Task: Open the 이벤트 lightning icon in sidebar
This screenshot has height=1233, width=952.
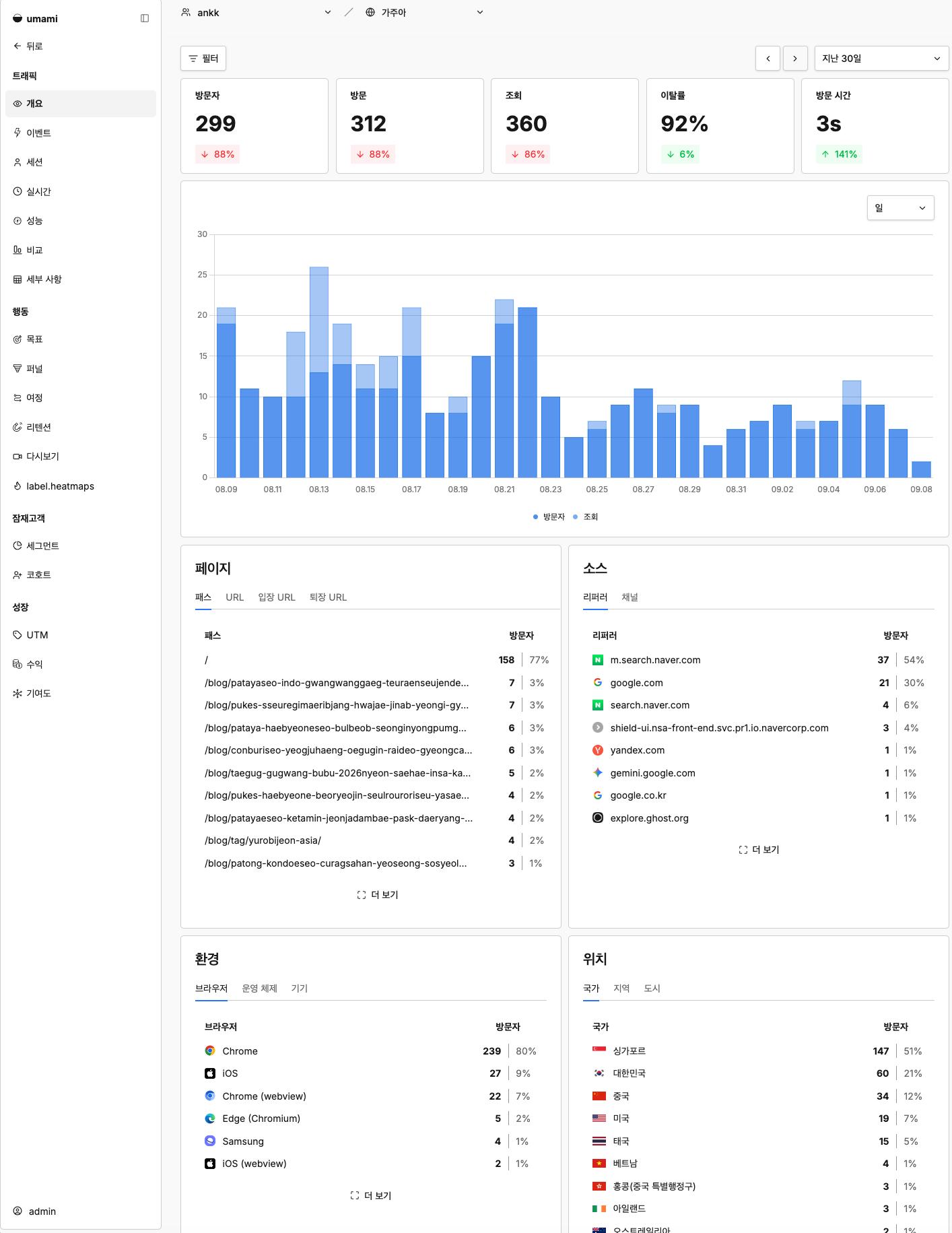Action: (x=18, y=133)
